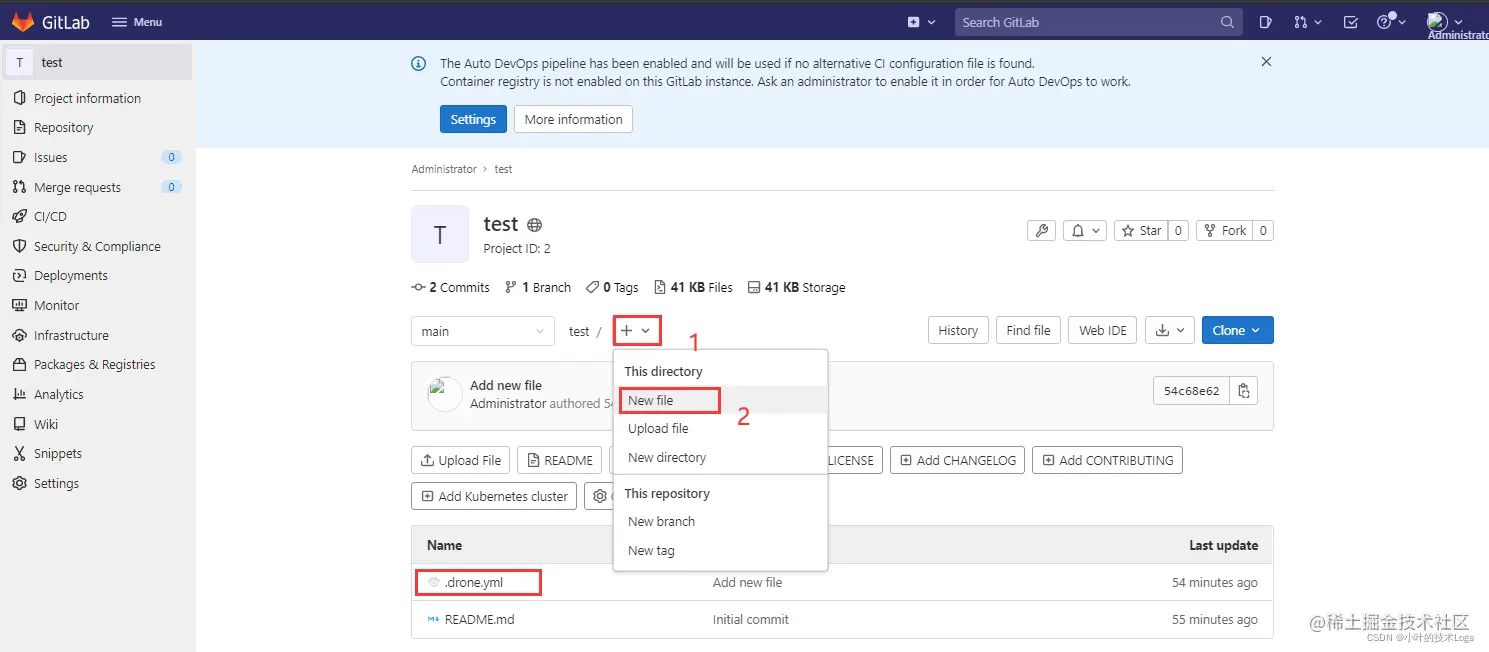
Task: Click the GitLab fox logo
Action: [x=22, y=22]
